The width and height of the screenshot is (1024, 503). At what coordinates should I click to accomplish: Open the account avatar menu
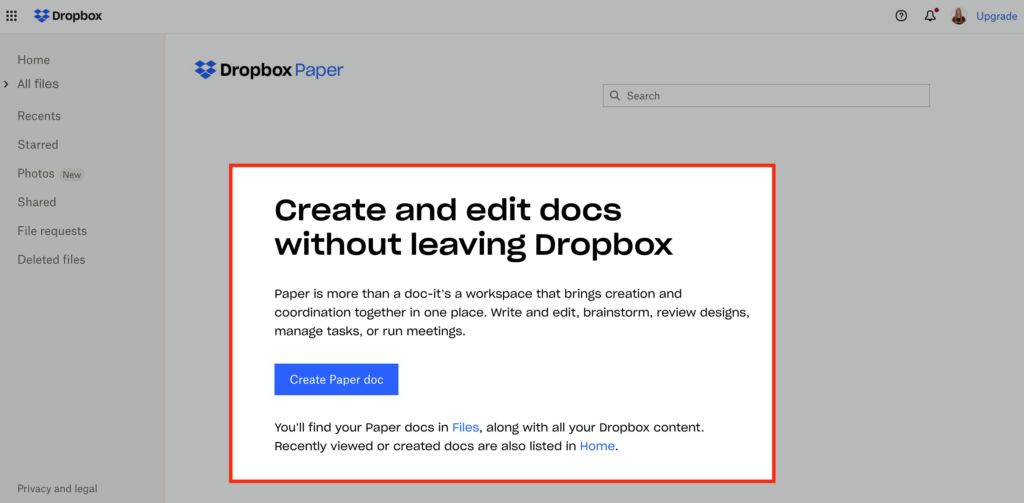click(x=959, y=16)
